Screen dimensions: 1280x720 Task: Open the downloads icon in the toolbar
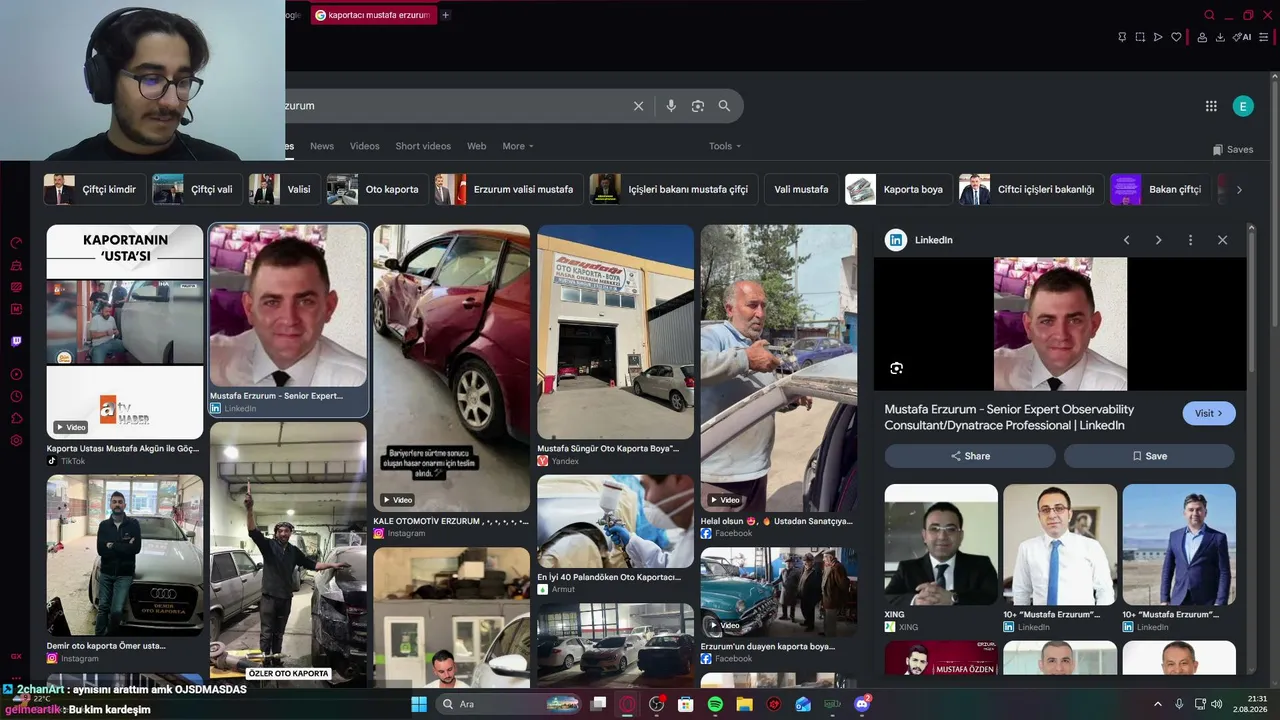point(1220,37)
